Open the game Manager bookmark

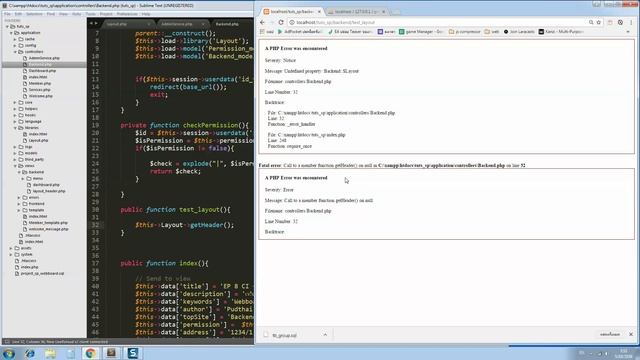pos(422,32)
